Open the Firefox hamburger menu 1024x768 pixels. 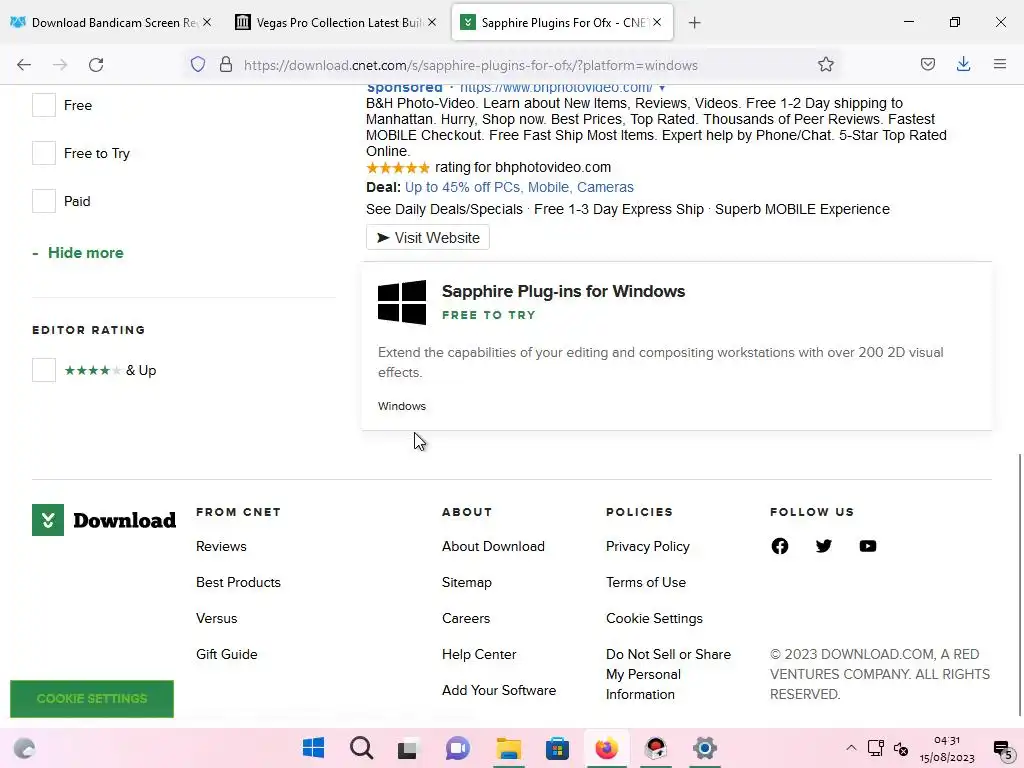999,65
